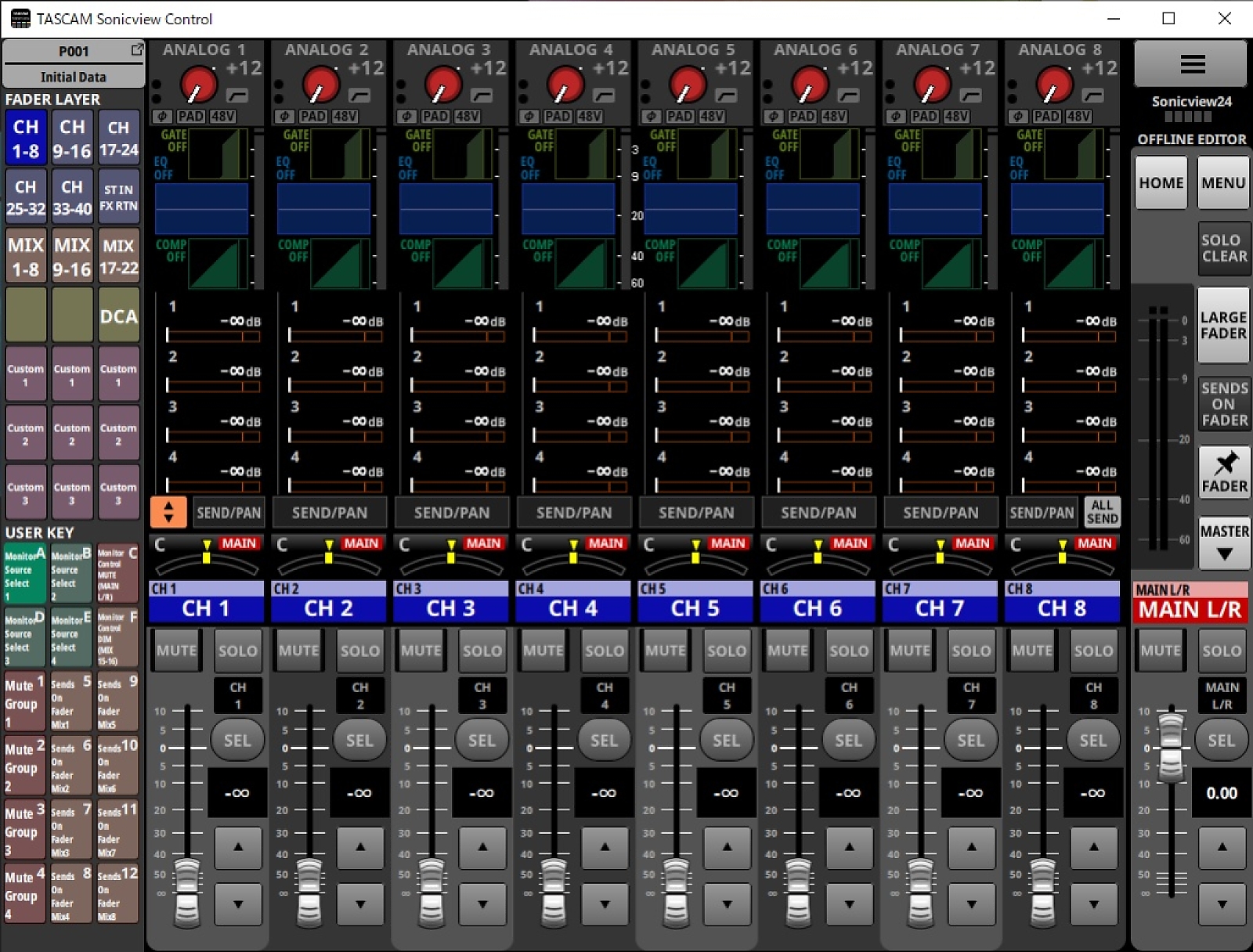Toggle phase invert on ANALOG 1
This screenshot has width=1253, height=952.
(x=161, y=117)
